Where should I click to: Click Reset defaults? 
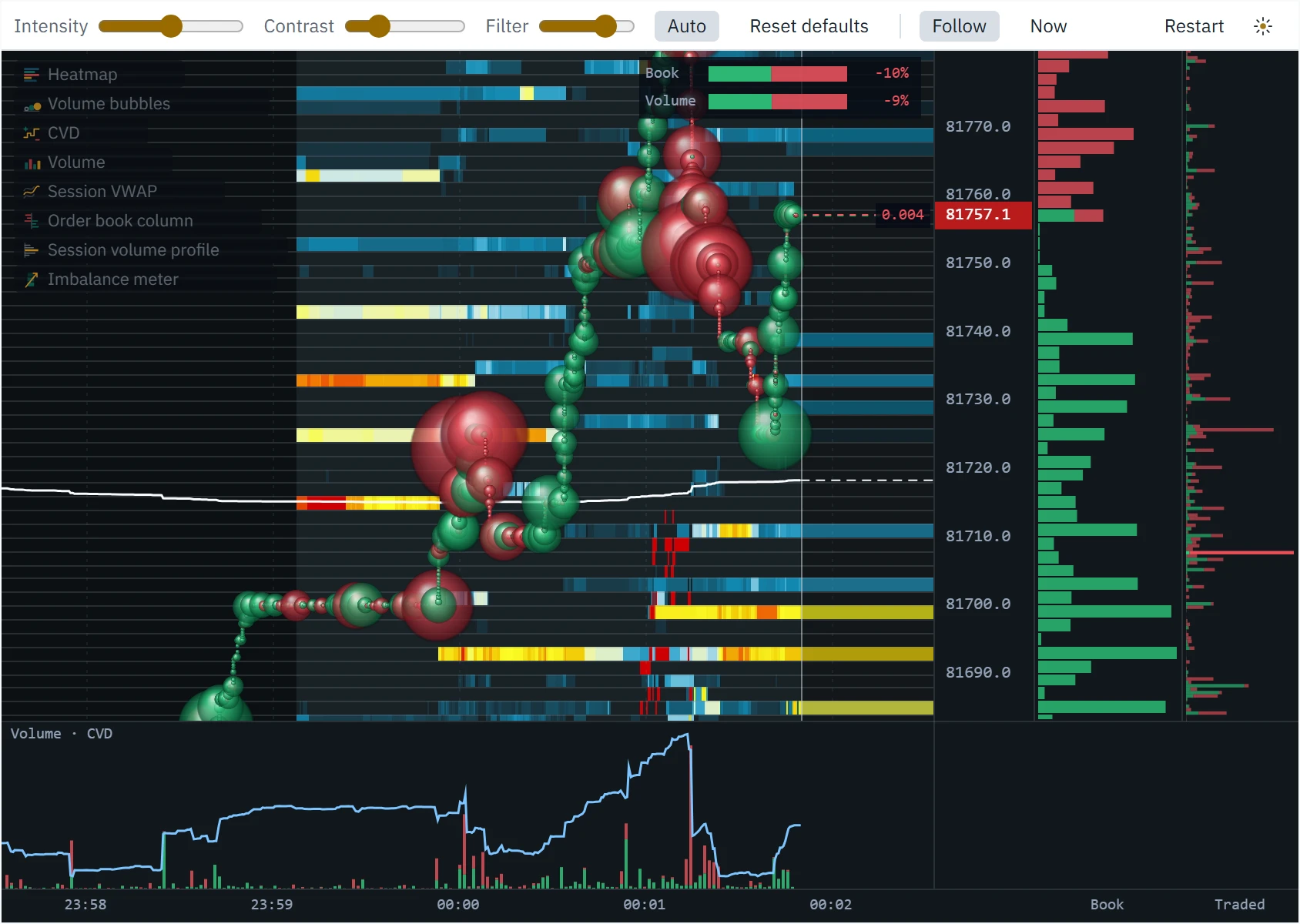click(x=809, y=26)
